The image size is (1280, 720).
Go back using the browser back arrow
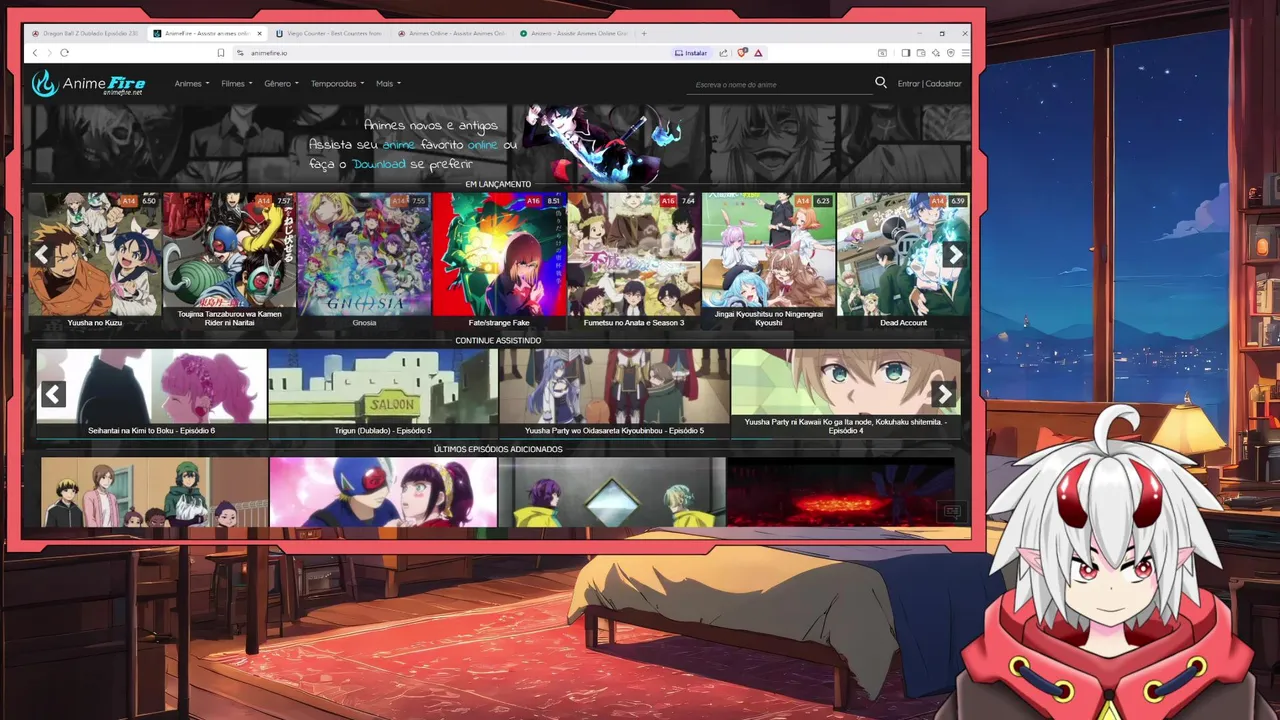(x=35, y=52)
